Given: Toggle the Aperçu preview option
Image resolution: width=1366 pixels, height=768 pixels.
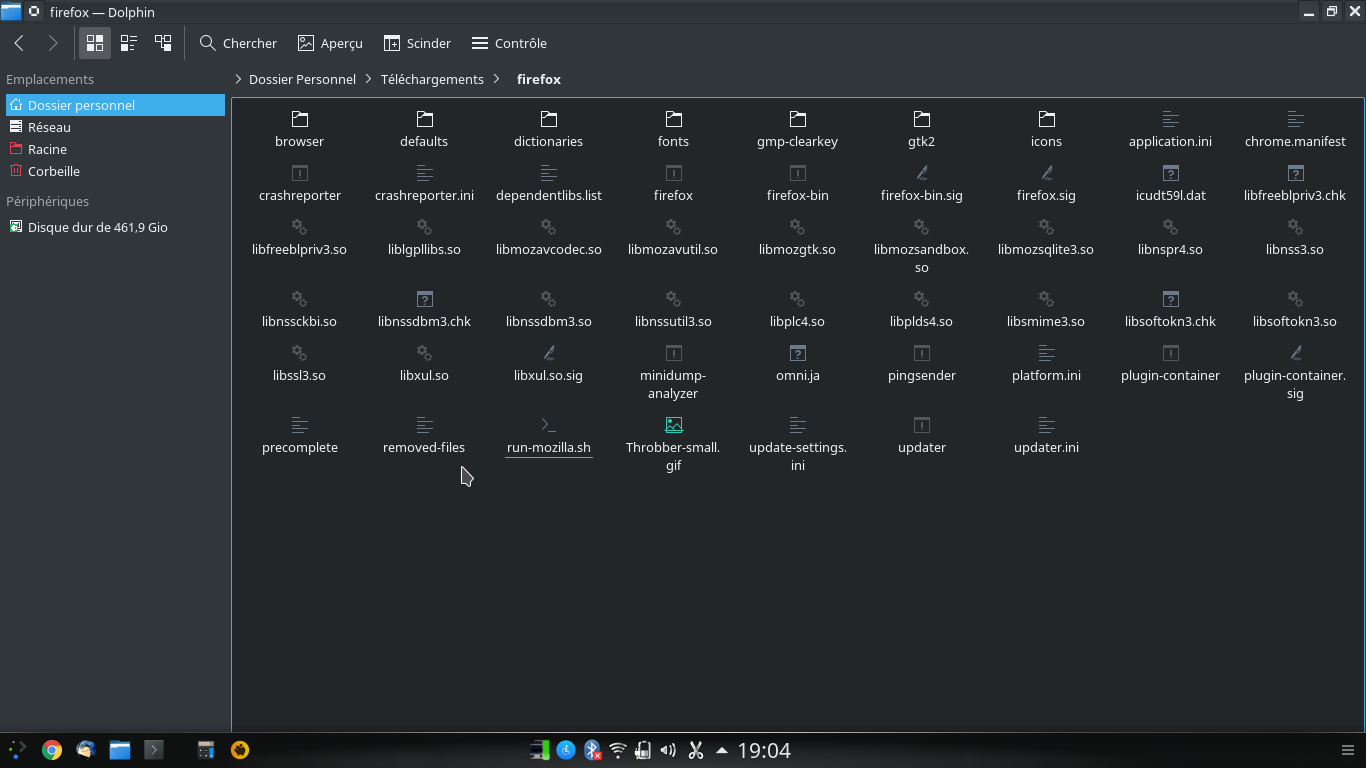Looking at the screenshot, I should pos(330,43).
